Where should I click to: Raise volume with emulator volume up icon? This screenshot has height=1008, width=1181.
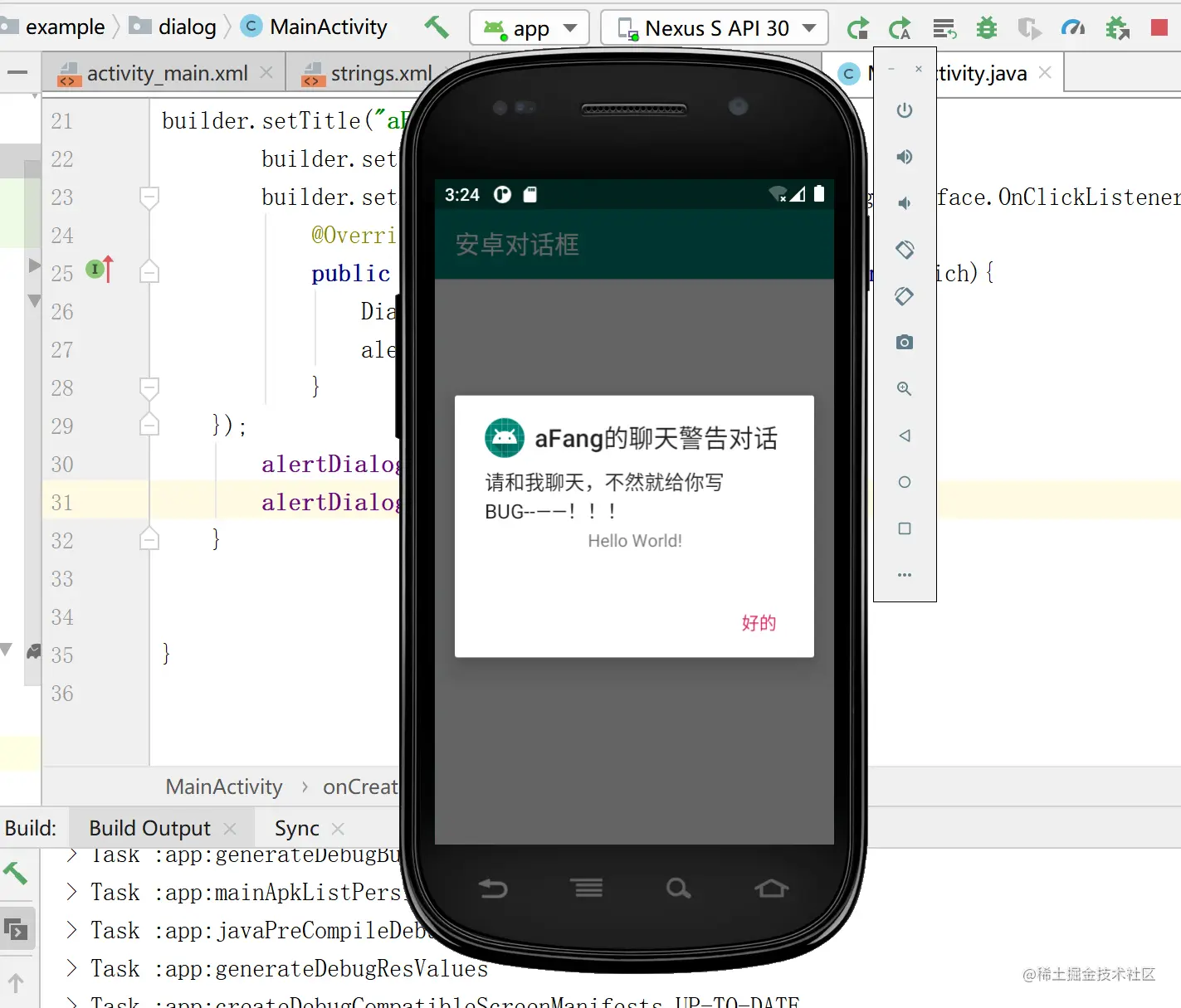(905, 157)
